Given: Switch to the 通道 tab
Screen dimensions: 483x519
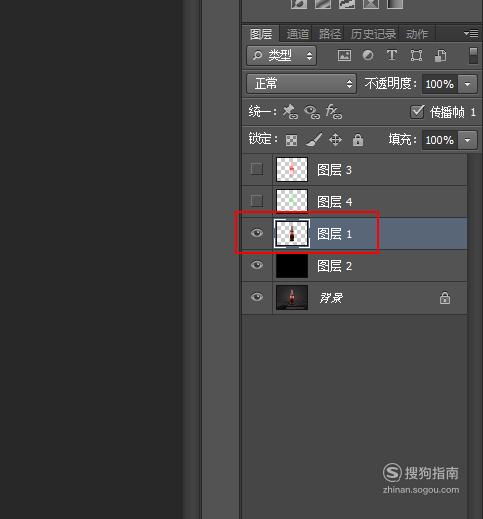Looking at the screenshot, I should 297,34.
